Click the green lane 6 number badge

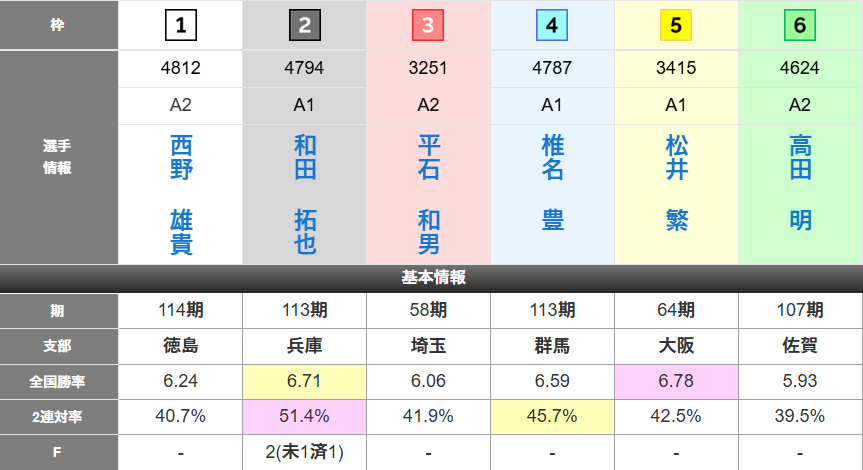(x=800, y=25)
